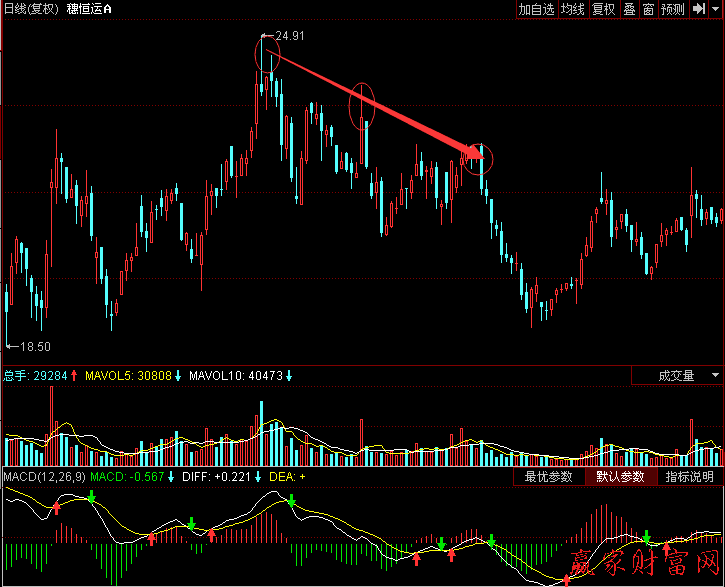Click the dropdown arrow beside 成交量

pos(714,376)
